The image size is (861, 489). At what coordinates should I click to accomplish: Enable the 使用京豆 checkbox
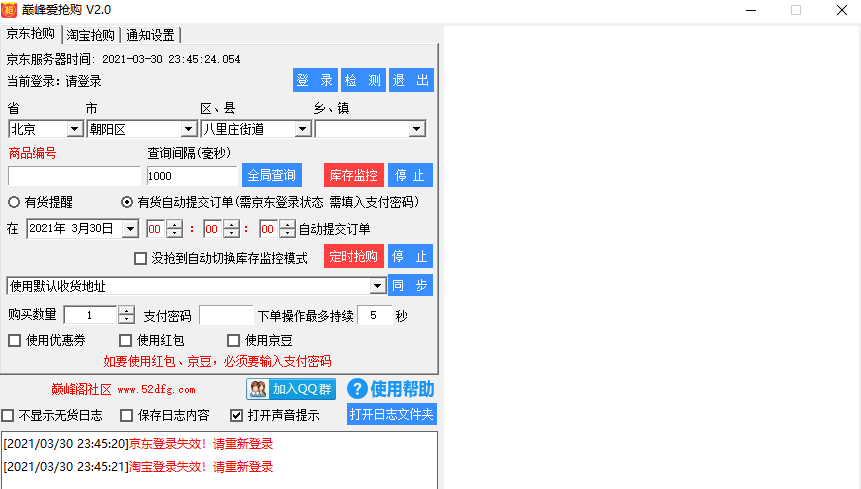click(233, 341)
